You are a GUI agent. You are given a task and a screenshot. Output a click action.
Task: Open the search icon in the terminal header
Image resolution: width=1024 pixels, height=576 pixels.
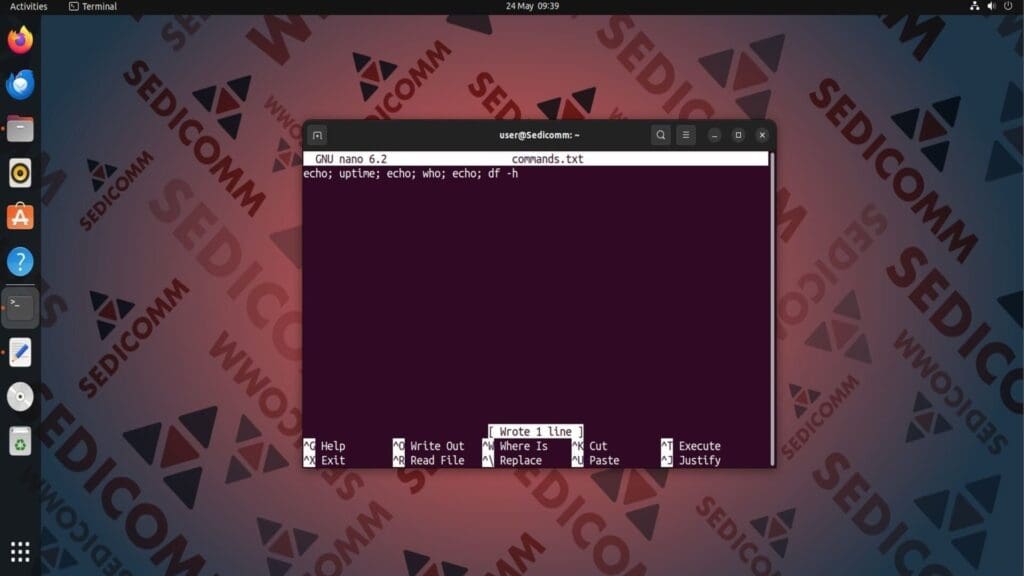tap(660, 134)
